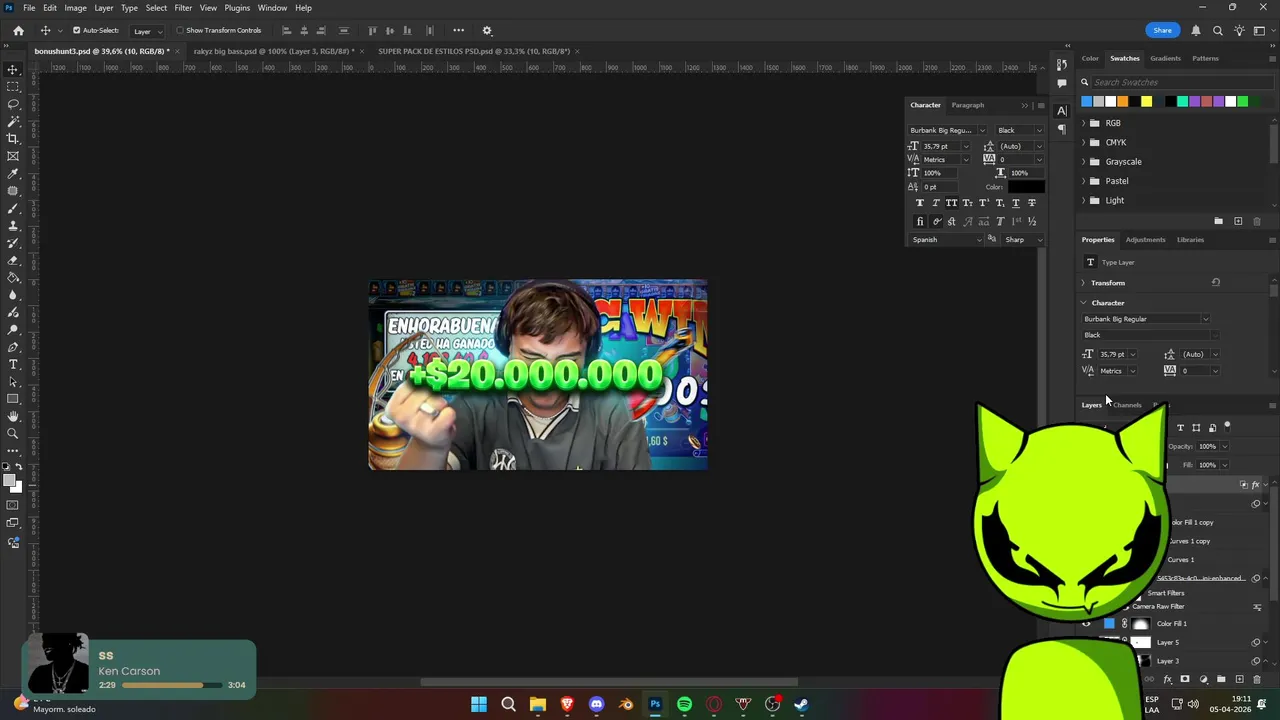The image size is (1280, 720).
Task: Toggle Small Caps in Character panel
Action: [x=967, y=203]
